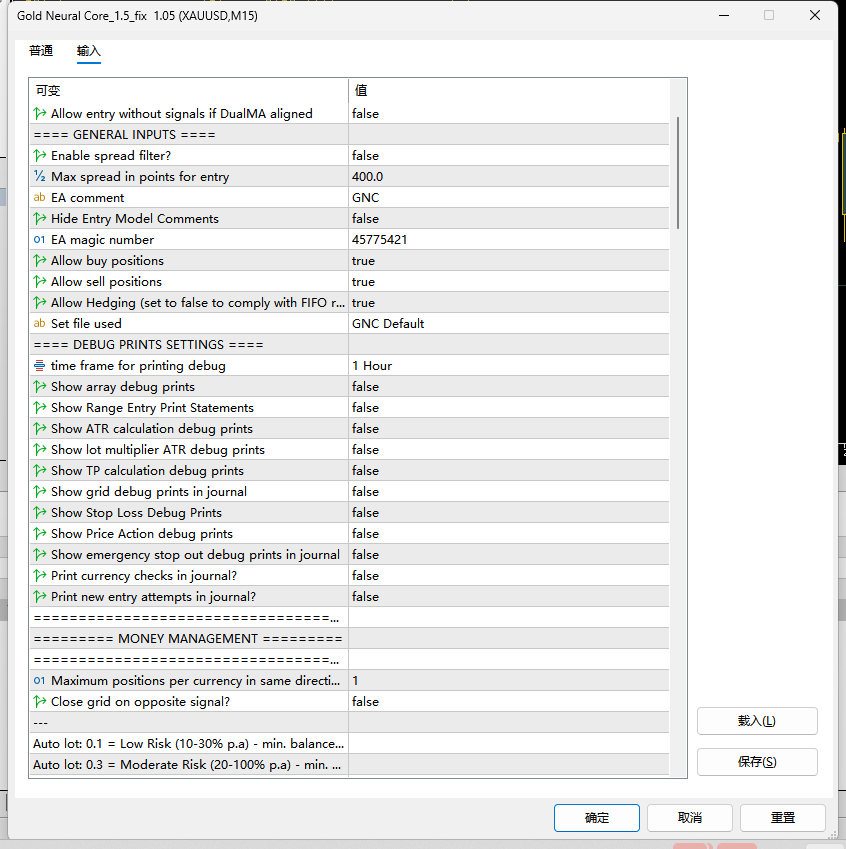The image size is (846, 849).
Task: Click the ½ double-type icon for Max spread
Action: point(40,177)
